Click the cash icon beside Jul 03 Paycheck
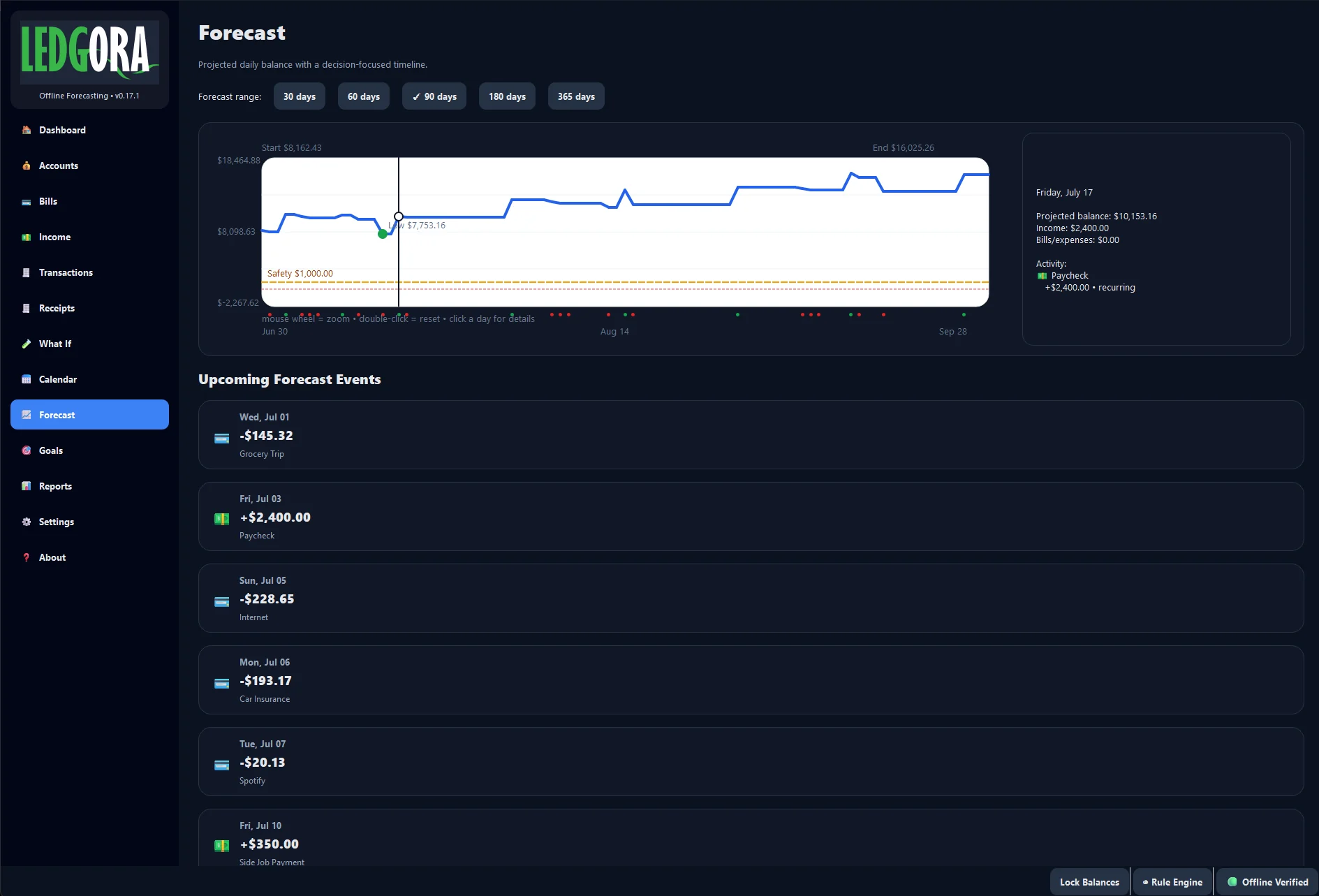Viewport: 1319px width, 896px height. pyautogui.click(x=221, y=519)
